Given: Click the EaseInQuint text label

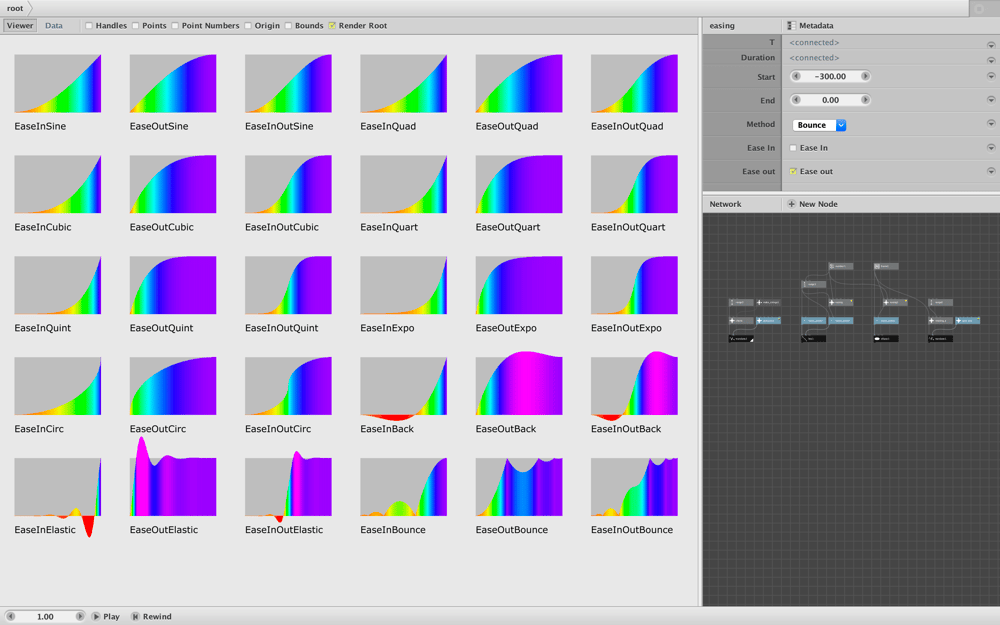Looking at the screenshot, I should pos(43,328).
